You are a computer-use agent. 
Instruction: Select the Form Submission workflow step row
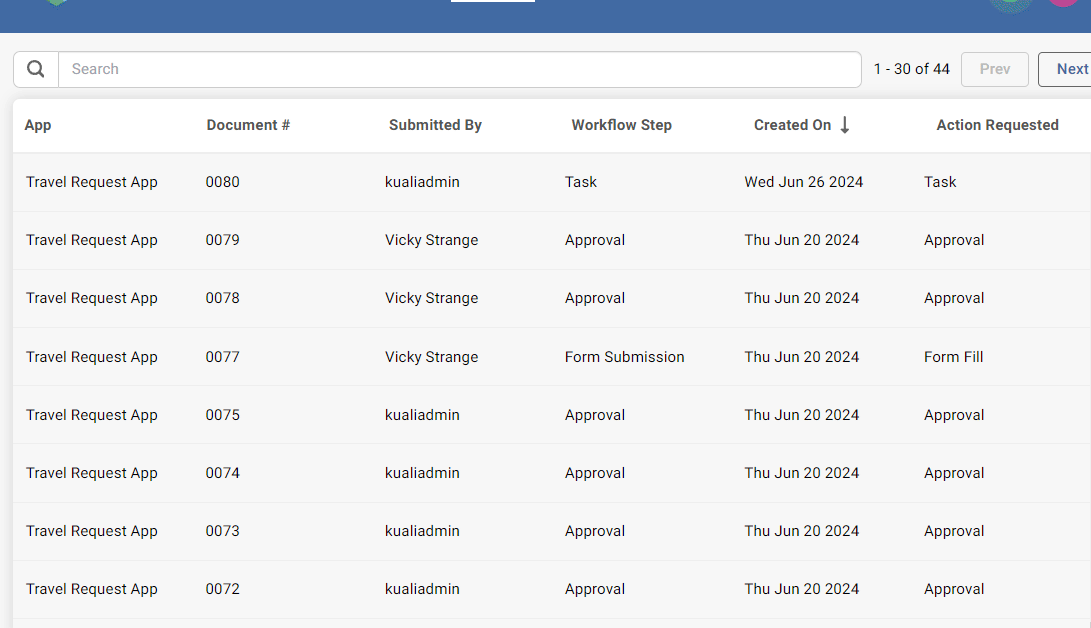click(x=624, y=357)
